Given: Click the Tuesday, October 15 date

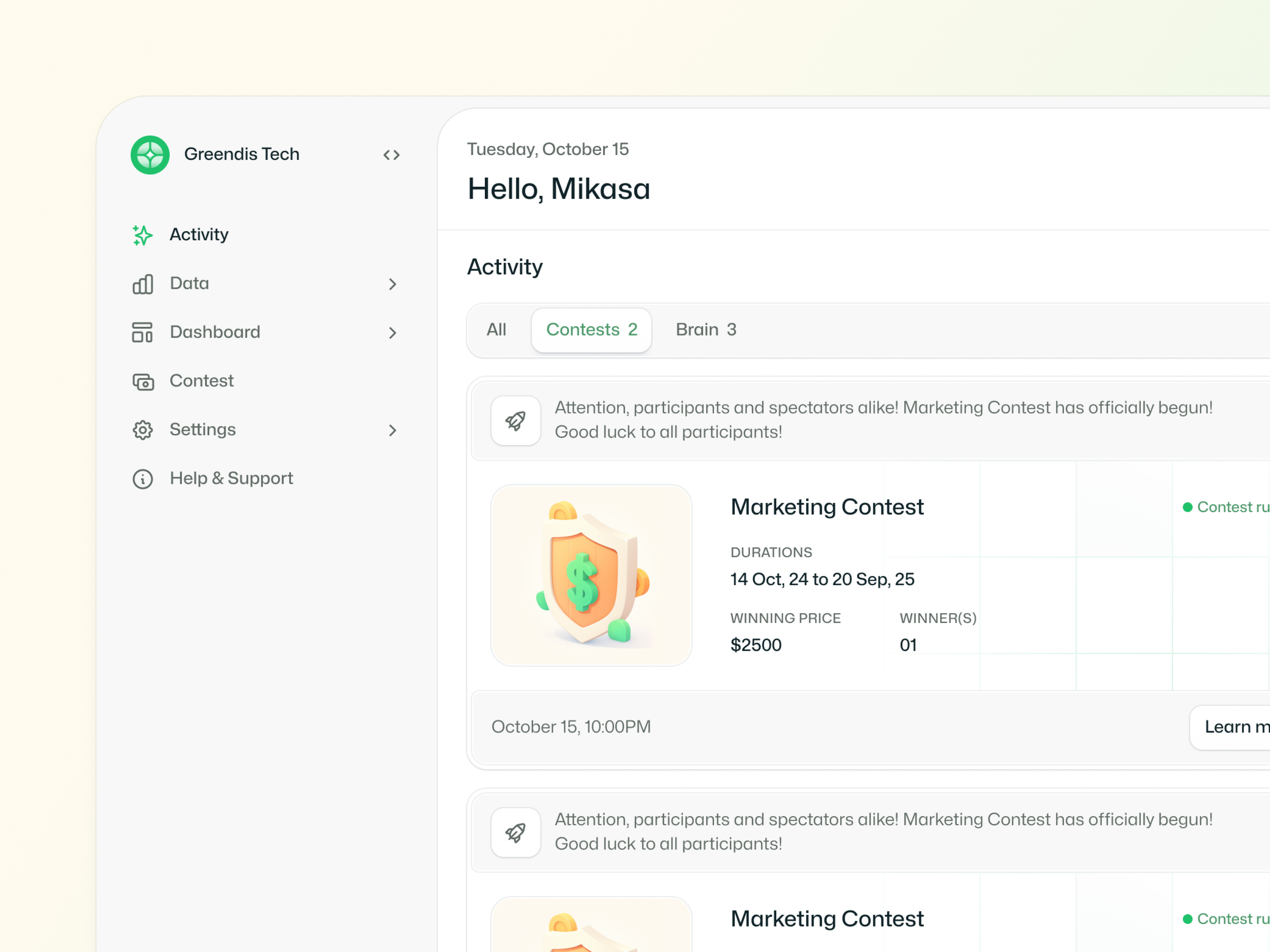Looking at the screenshot, I should pos(548,149).
